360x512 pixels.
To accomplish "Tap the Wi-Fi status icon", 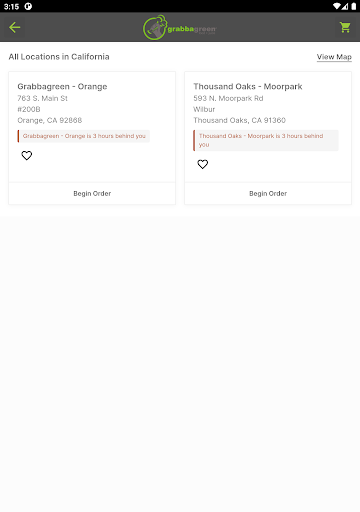I will tap(337, 6).
